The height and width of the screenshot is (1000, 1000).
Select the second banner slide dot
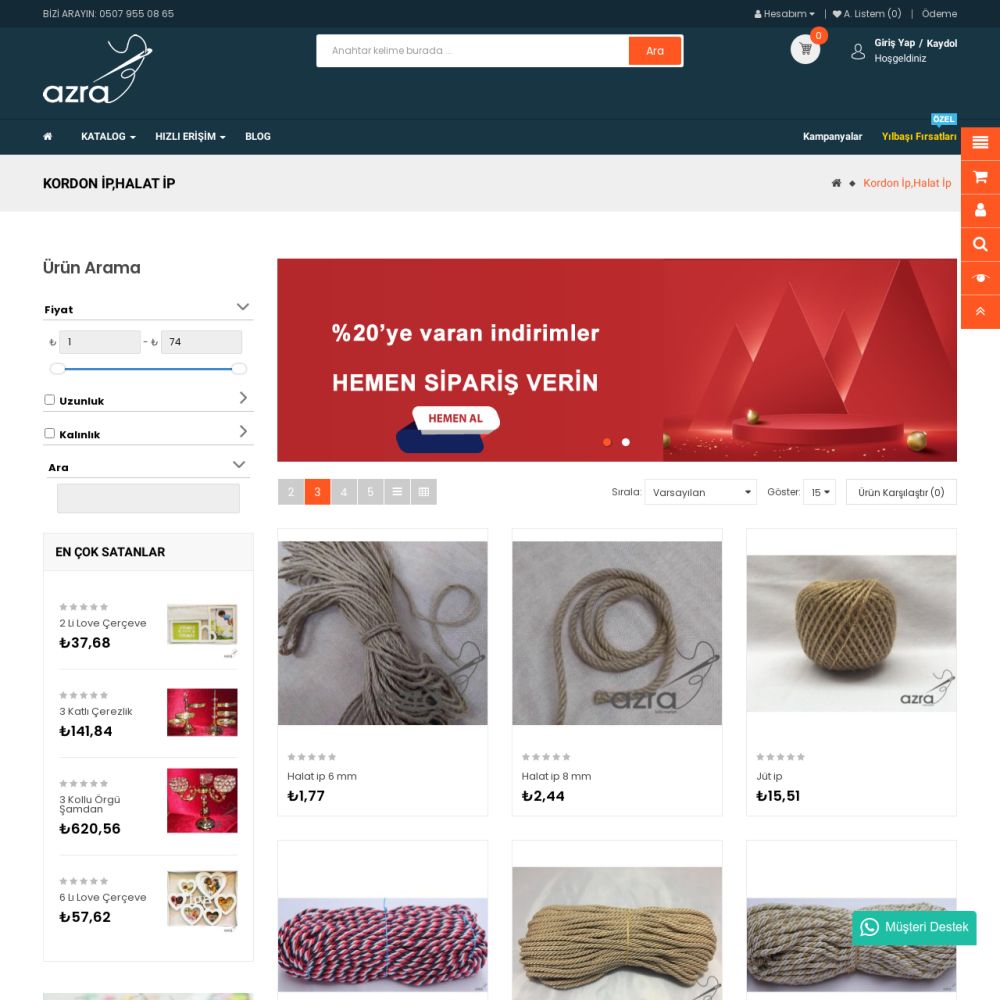(x=626, y=442)
